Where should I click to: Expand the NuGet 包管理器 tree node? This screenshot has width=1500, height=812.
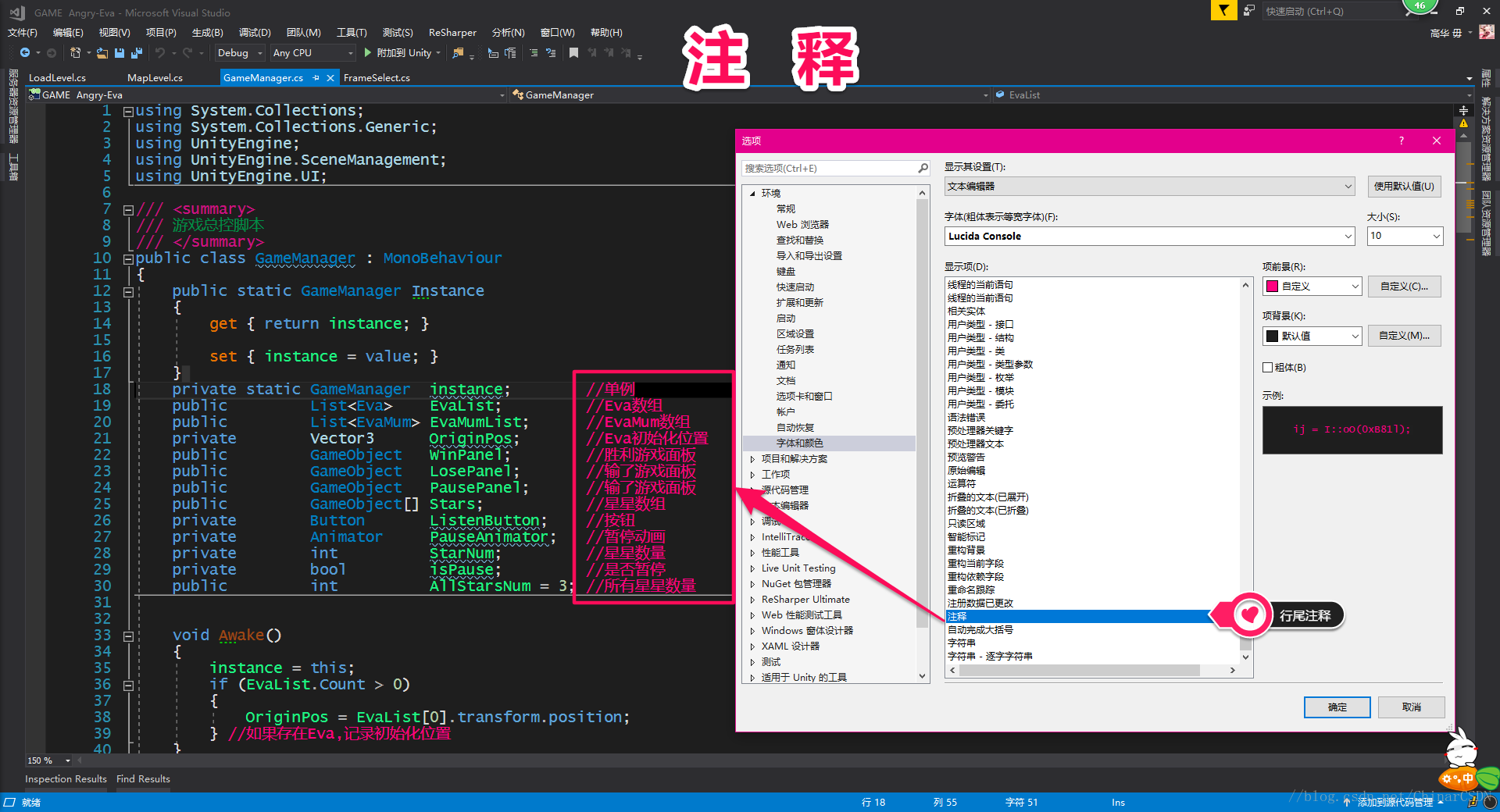coord(752,584)
